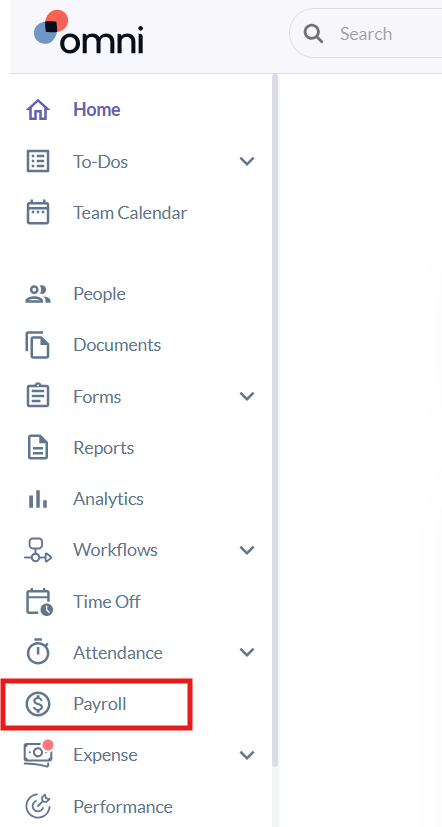Viewport: 442px width, 827px height.
Task: Open the Performance menu entry
Action: coord(123,806)
